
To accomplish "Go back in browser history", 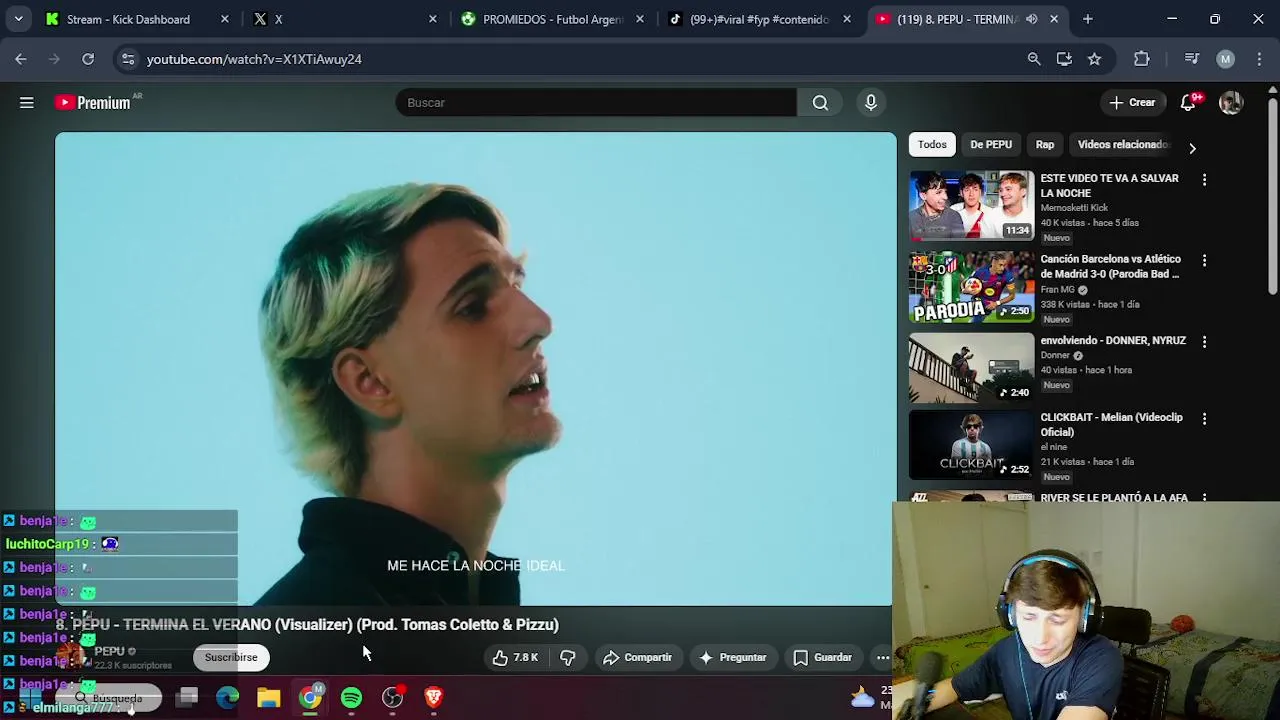I will click(x=21, y=59).
